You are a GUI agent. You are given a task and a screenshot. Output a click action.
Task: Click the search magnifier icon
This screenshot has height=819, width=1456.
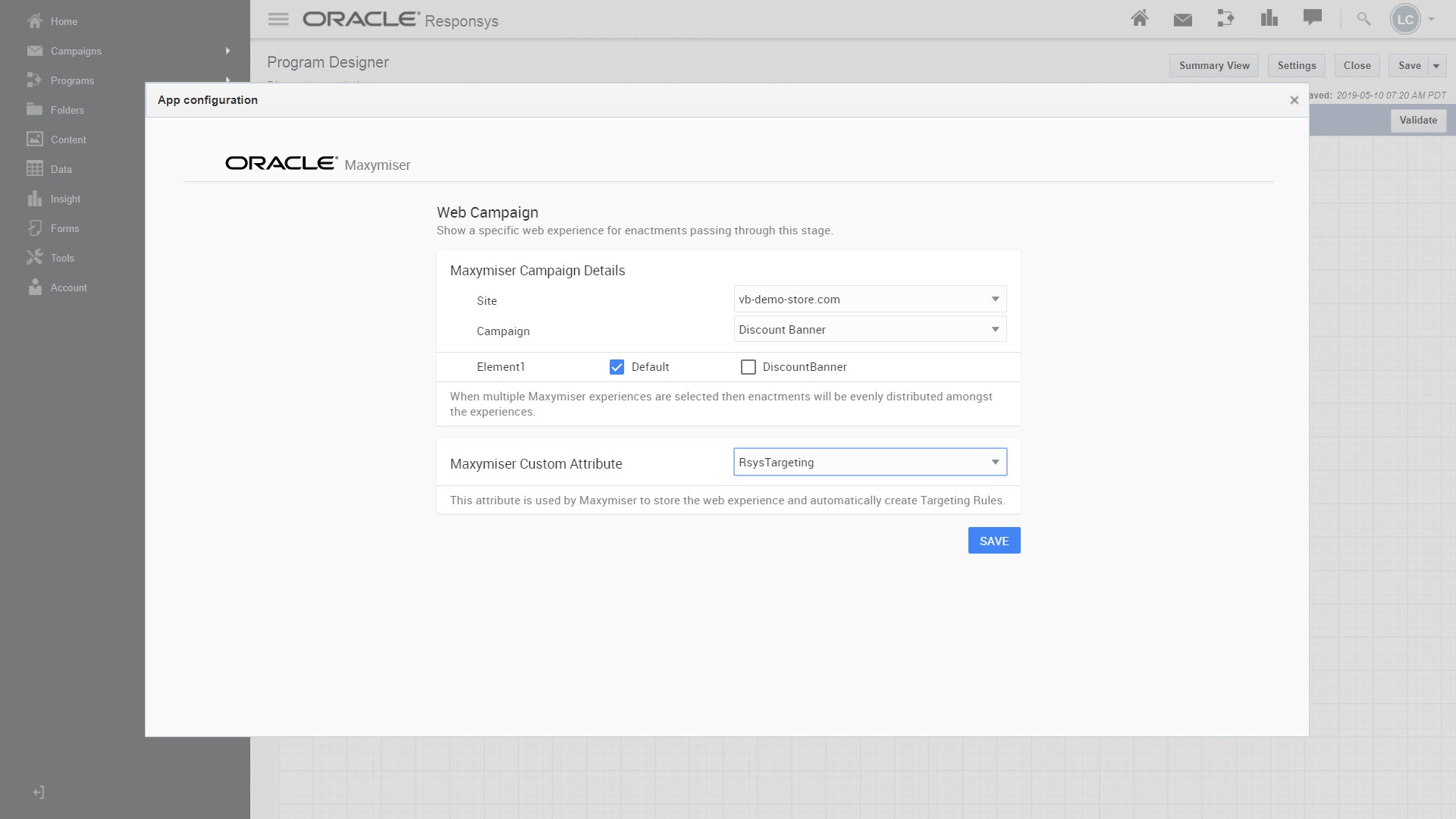(1363, 19)
